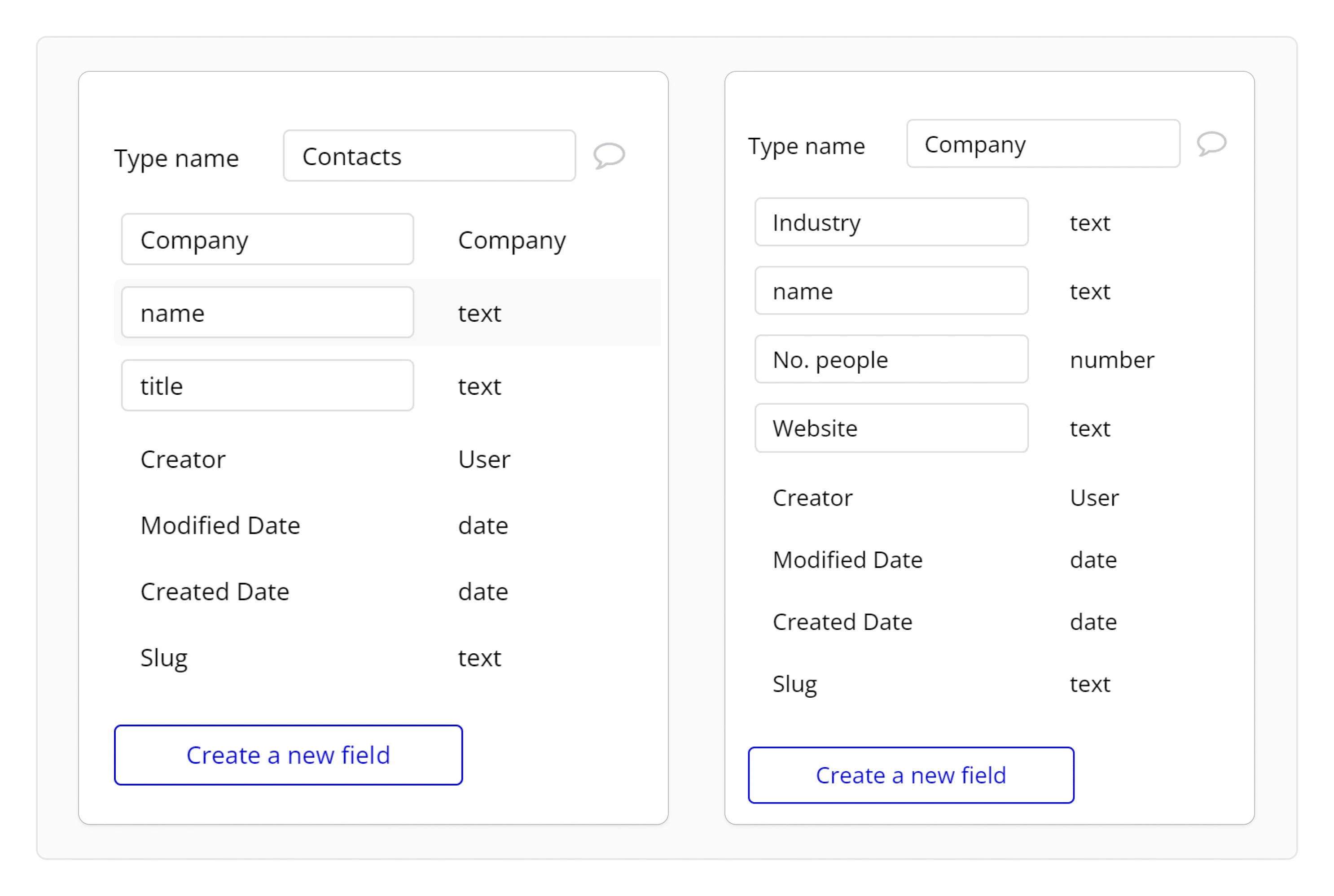
Task: Click text type beside Company panel Slug
Action: point(1089,684)
